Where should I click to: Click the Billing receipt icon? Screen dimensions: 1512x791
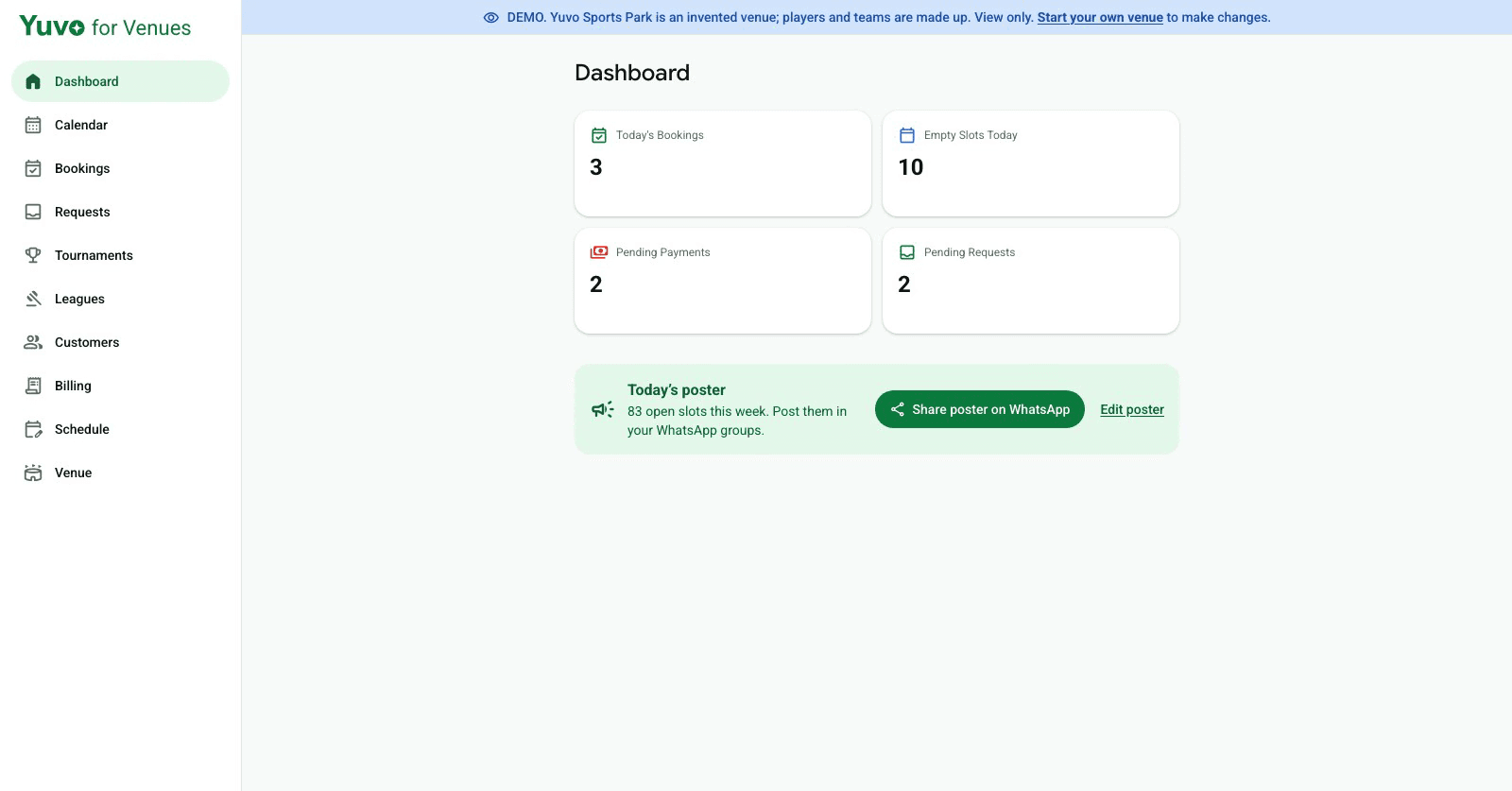[33, 386]
